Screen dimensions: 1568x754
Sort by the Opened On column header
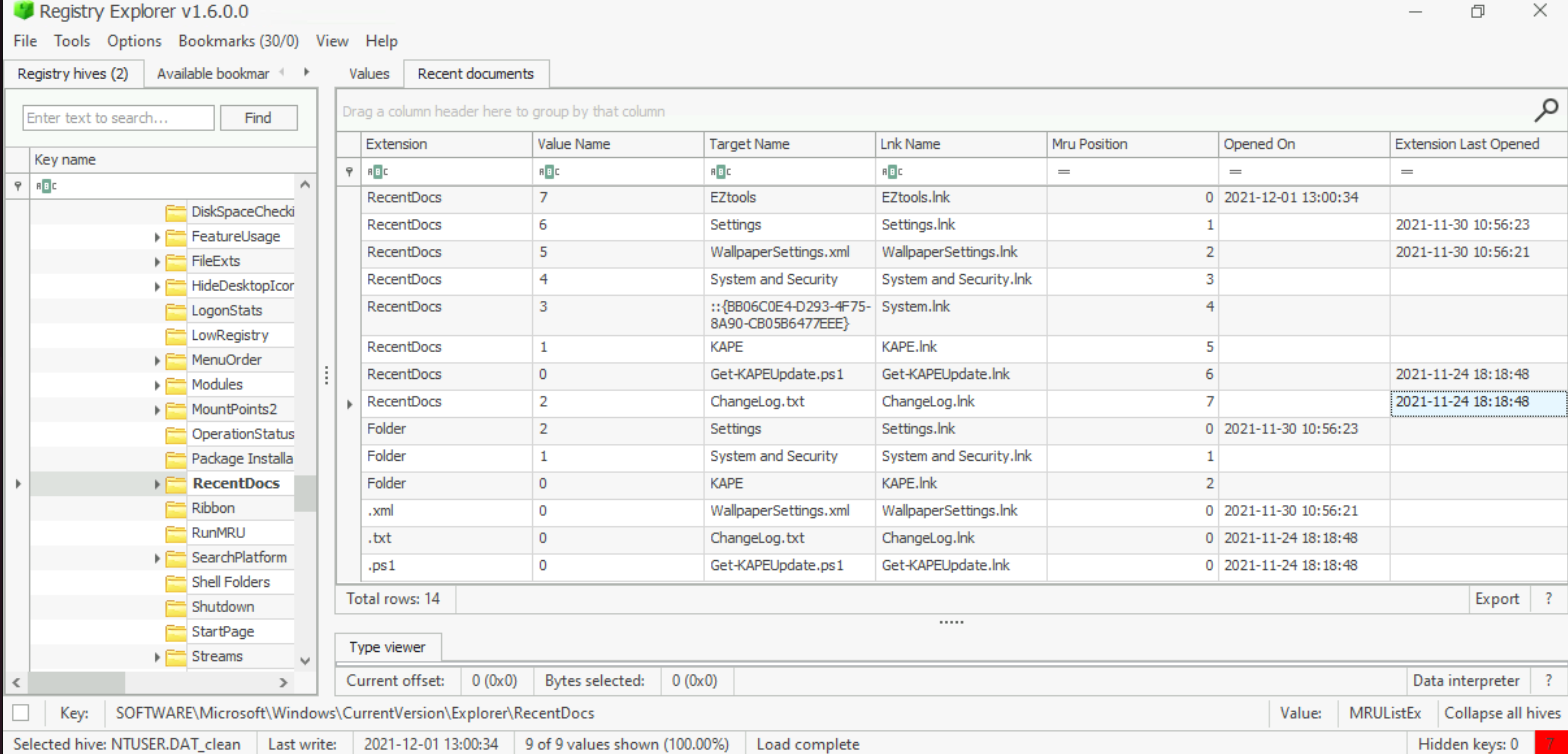click(x=1304, y=144)
